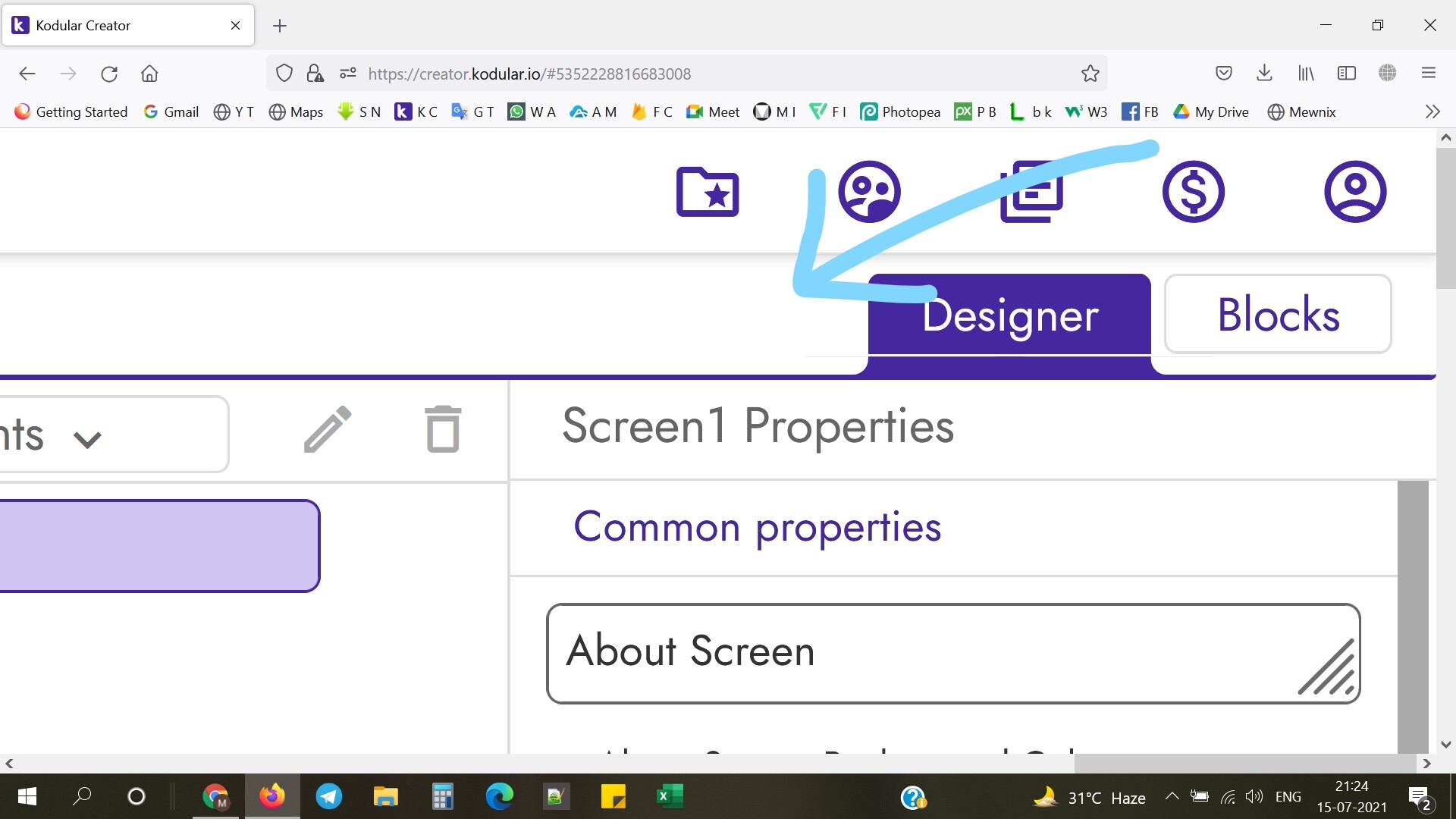
Task: Click the trash delete component icon
Action: 443,429
